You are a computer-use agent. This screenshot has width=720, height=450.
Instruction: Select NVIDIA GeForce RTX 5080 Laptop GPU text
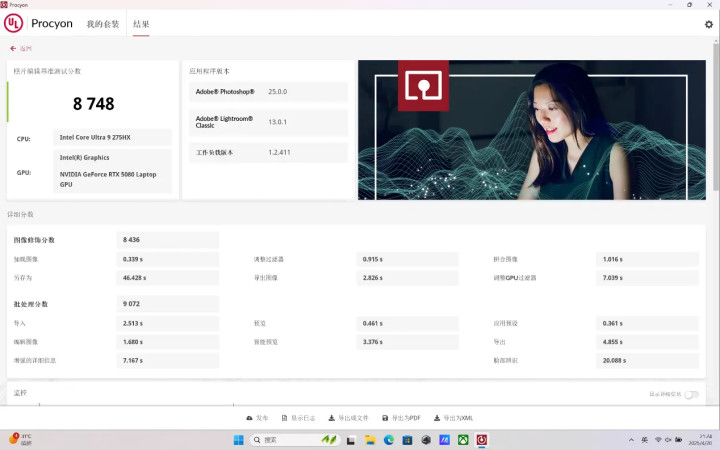click(108, 179)
